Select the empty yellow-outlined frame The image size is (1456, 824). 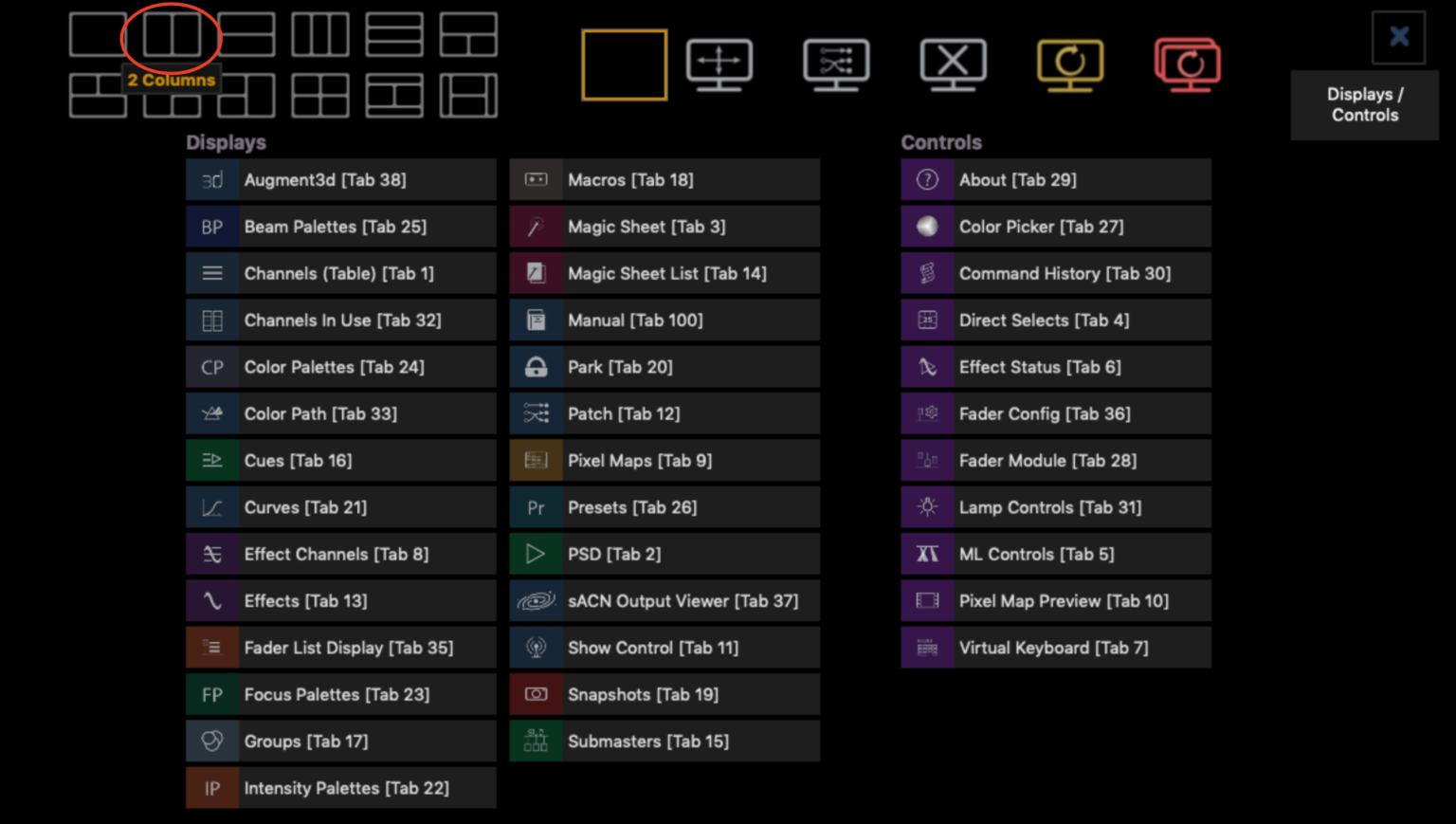(624, 64)
